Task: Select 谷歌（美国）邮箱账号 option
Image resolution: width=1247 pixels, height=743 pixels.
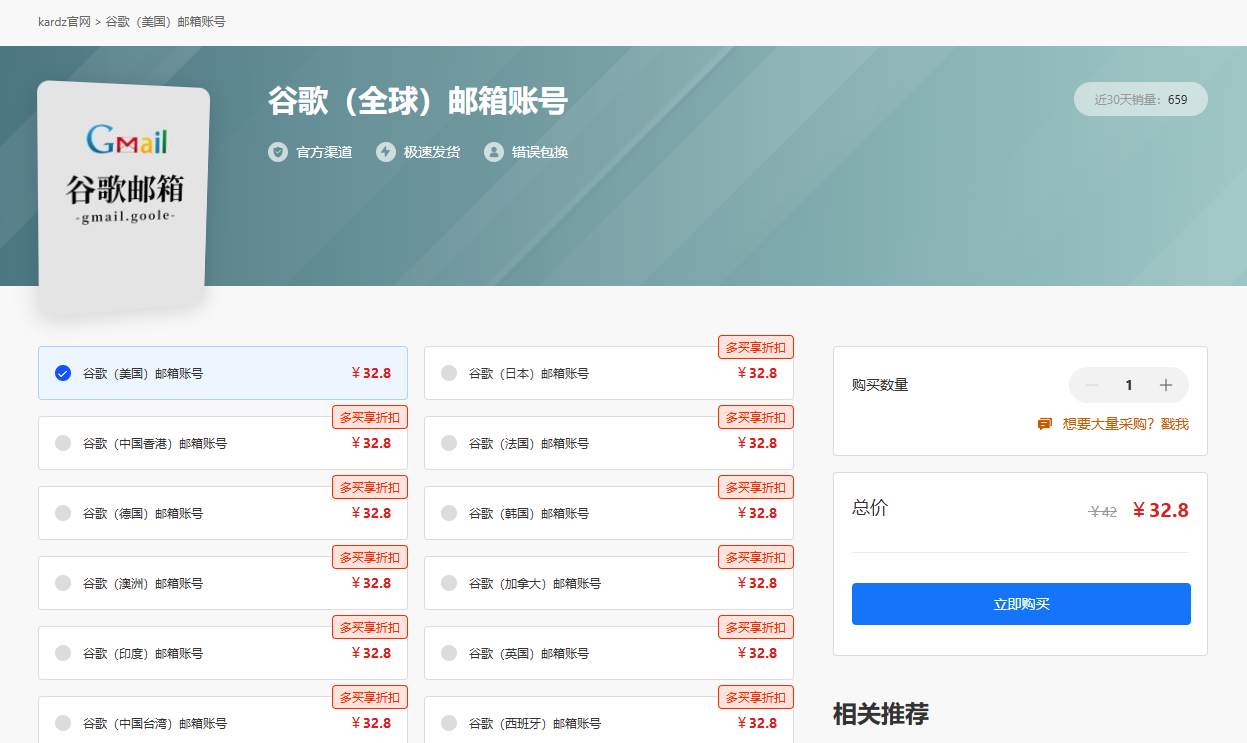Action: (x=223, y=373)
